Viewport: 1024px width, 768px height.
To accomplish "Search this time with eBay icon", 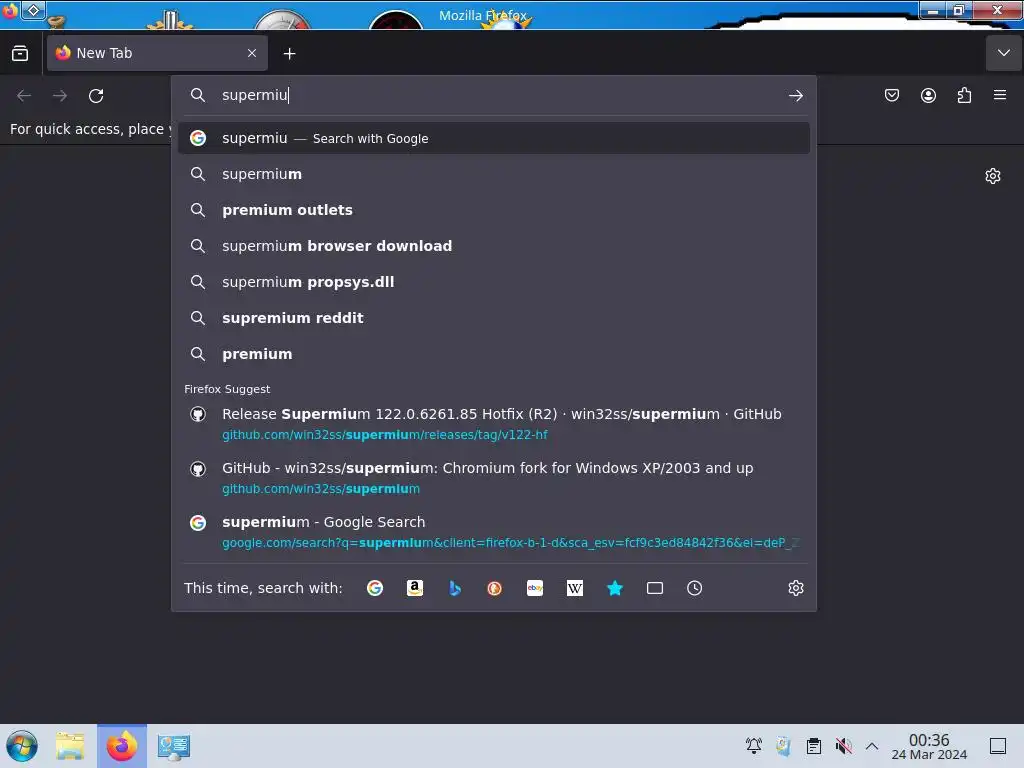I will pos(535,588).
